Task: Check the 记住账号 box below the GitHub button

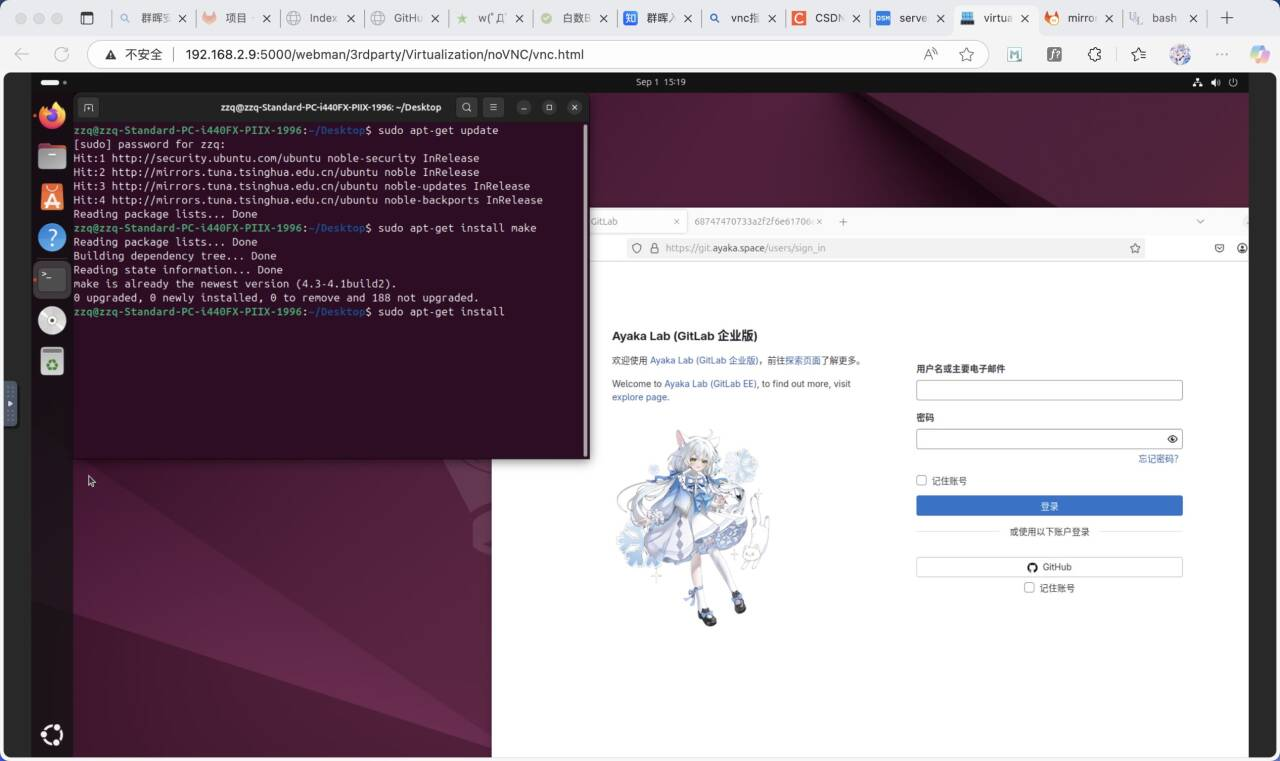Action: pyautogui.click(x=1029, y=588)
